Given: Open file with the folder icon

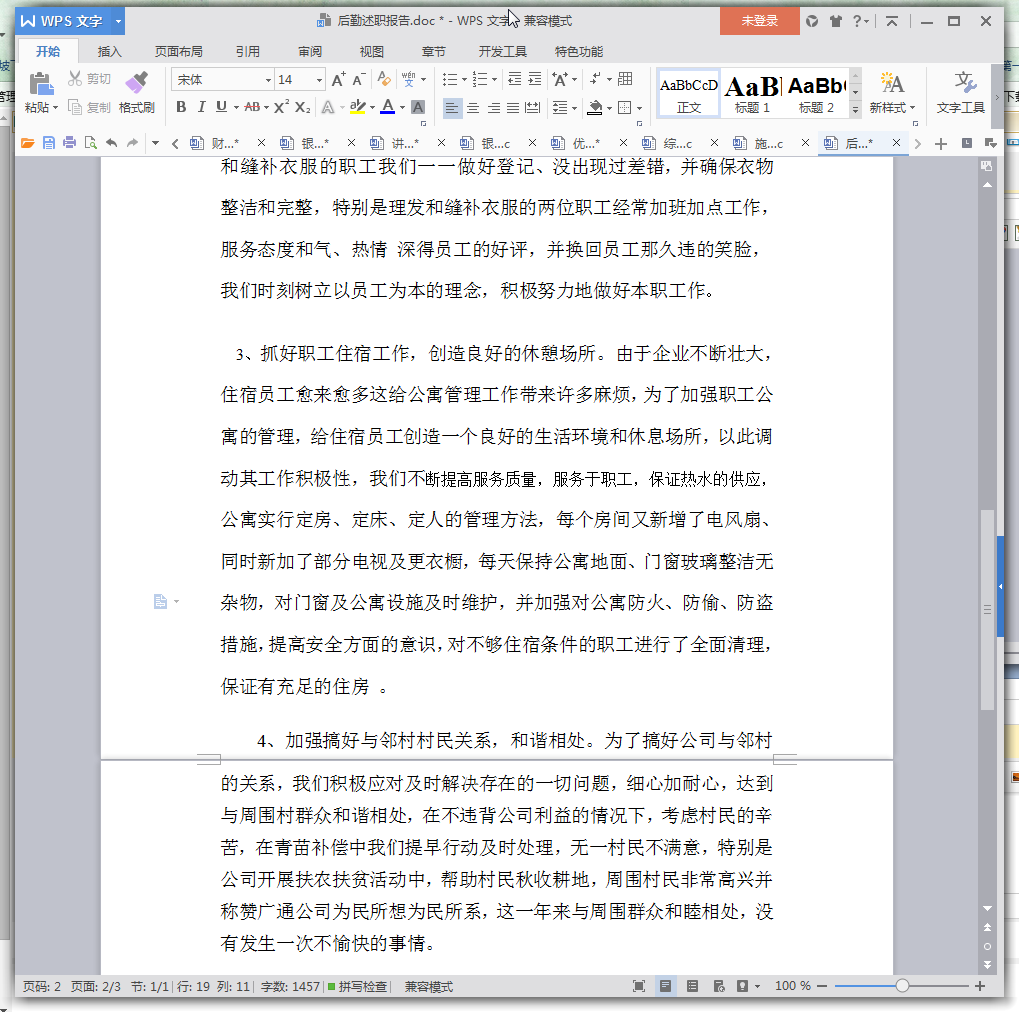Looking at the screenshot, I should [x=27, y=143].
